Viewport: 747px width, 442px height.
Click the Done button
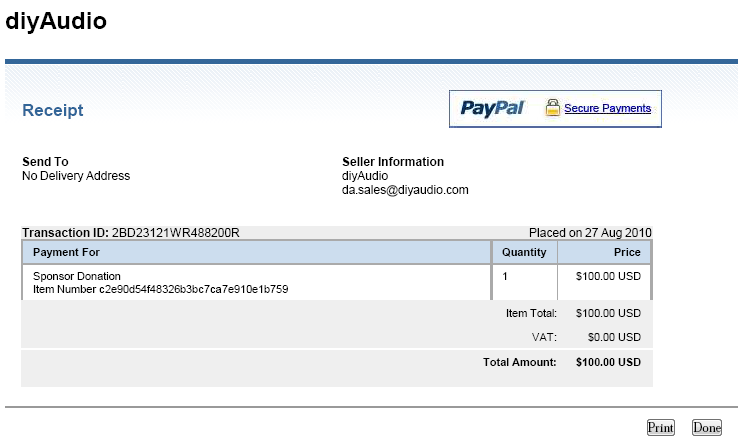707,427
